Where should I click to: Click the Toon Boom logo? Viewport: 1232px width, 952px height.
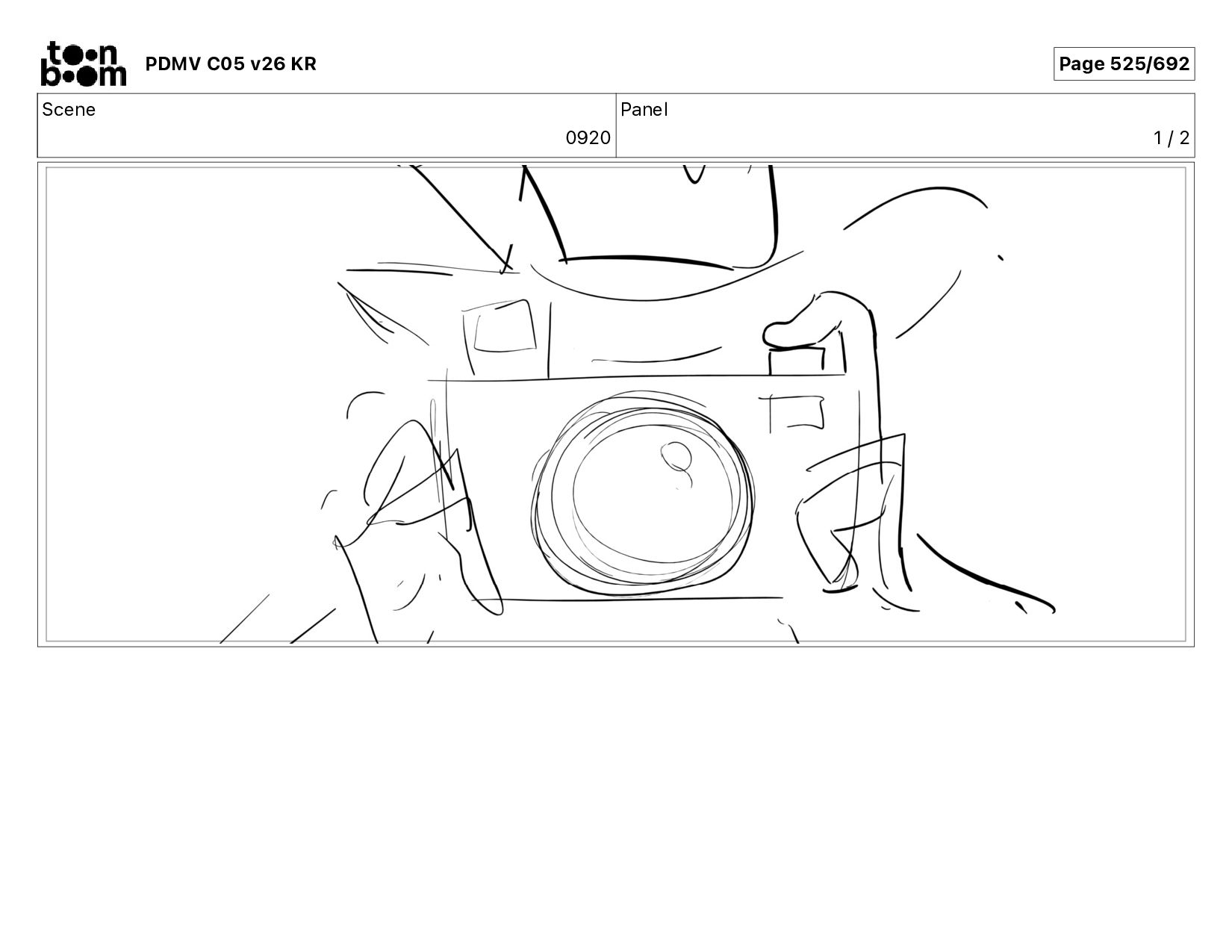click(x=83, y=64)
